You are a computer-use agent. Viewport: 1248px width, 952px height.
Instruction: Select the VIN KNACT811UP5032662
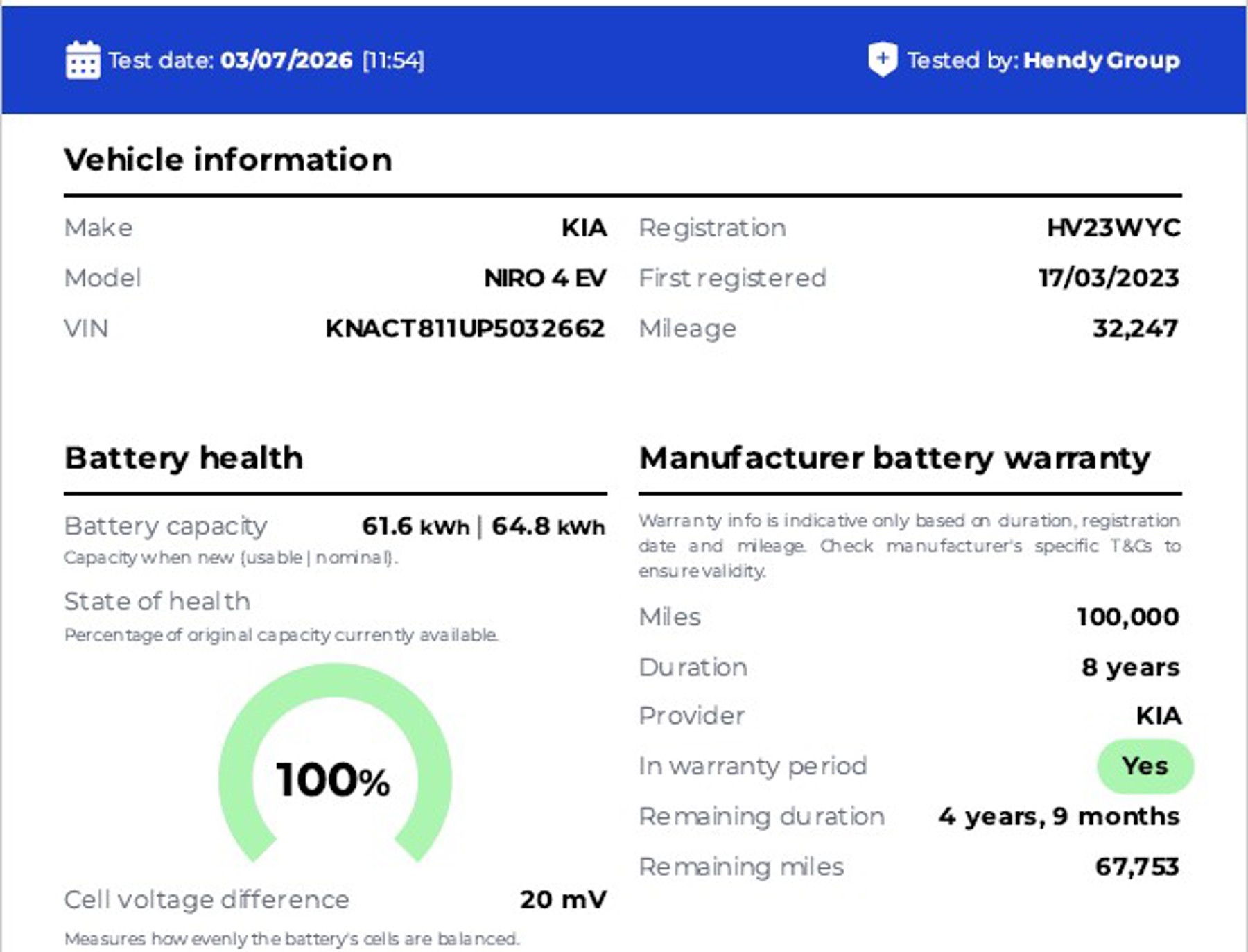(x=465, y=328)
